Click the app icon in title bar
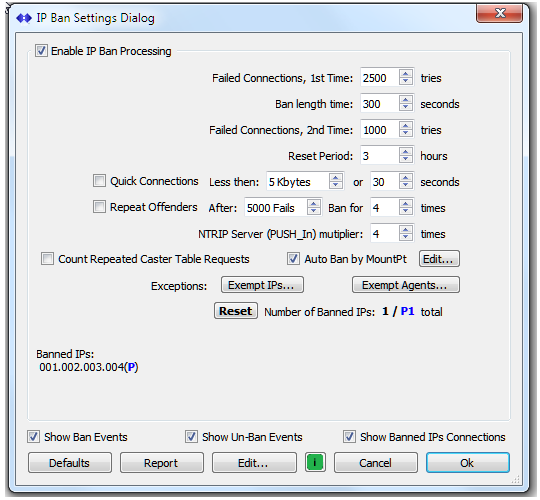Viewport: 540px width, 500px height. [x=24, y=18]
